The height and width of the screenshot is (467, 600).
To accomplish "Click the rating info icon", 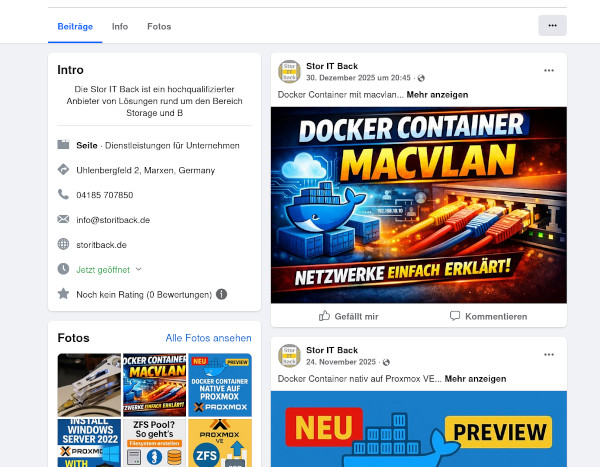I will point(222,294).
